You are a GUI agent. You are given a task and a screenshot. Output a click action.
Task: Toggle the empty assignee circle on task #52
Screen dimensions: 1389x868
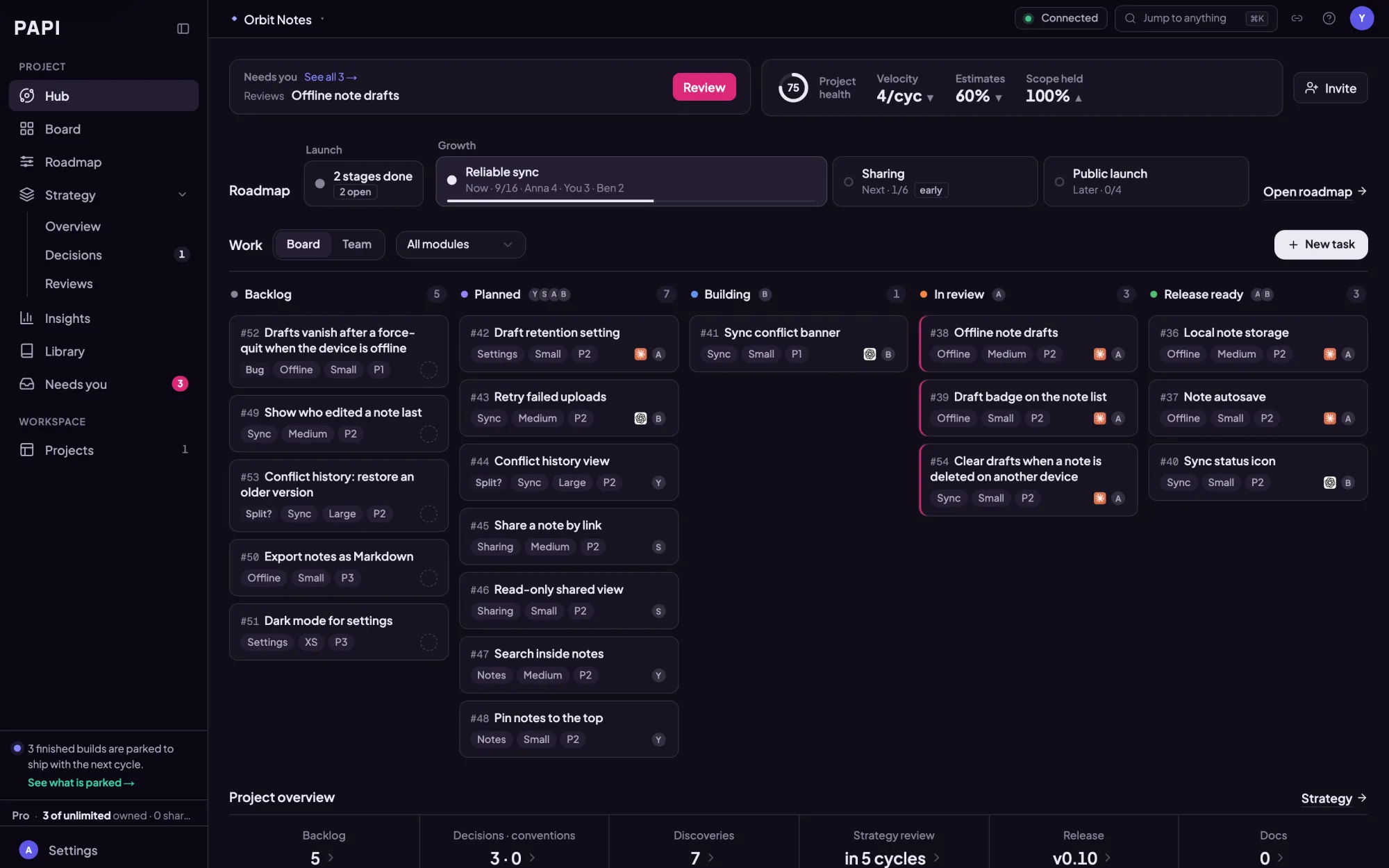point(429,370)
